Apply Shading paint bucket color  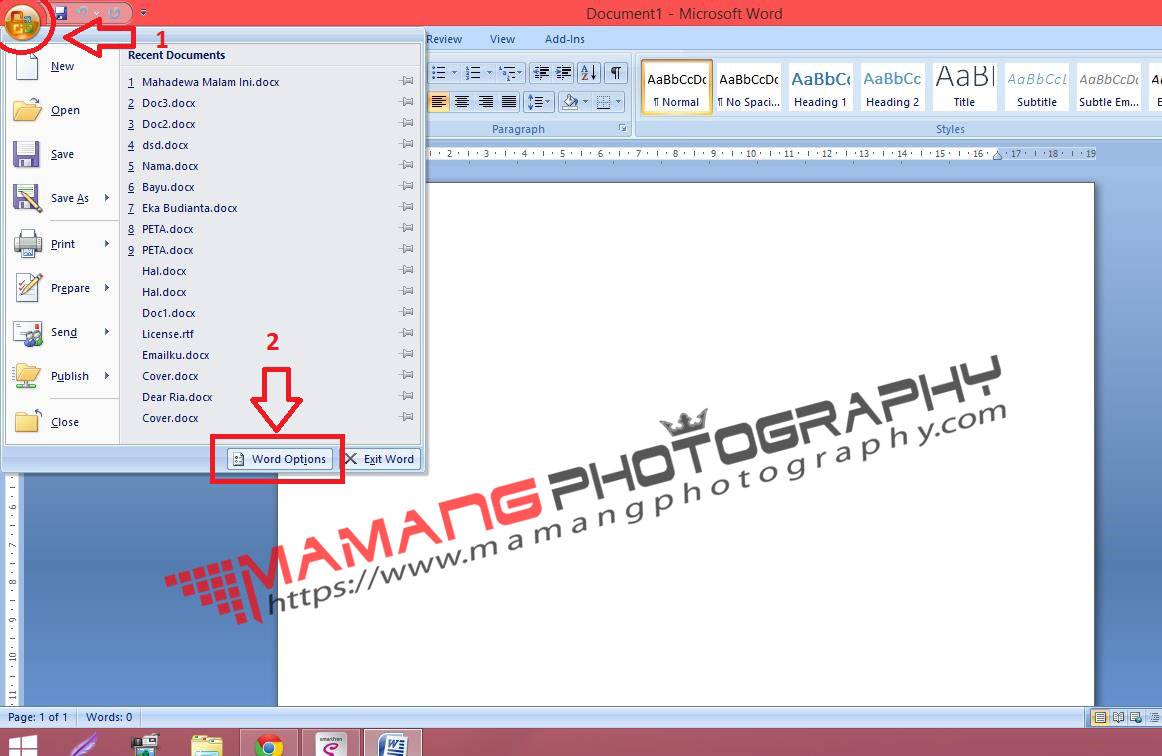point(570,102)
